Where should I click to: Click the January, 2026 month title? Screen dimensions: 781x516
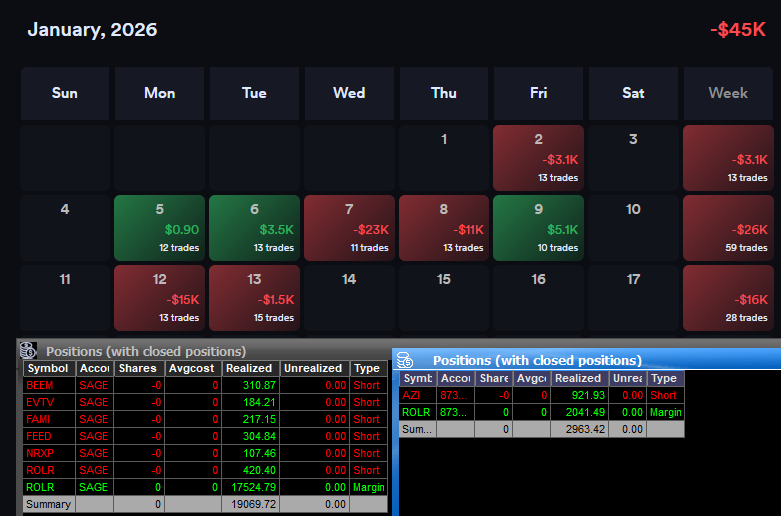click(x=92, y=29)
